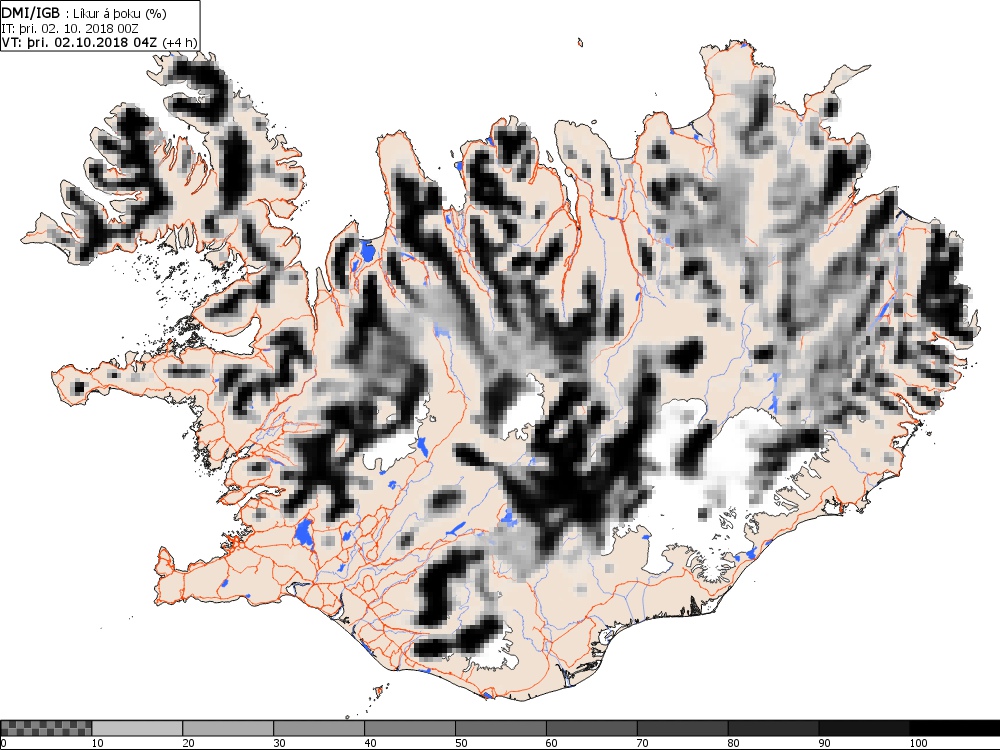Click the '20' legend scale label
Image resolution: width=1000 pixels, height=750 pixels.
tap(189, 744)
